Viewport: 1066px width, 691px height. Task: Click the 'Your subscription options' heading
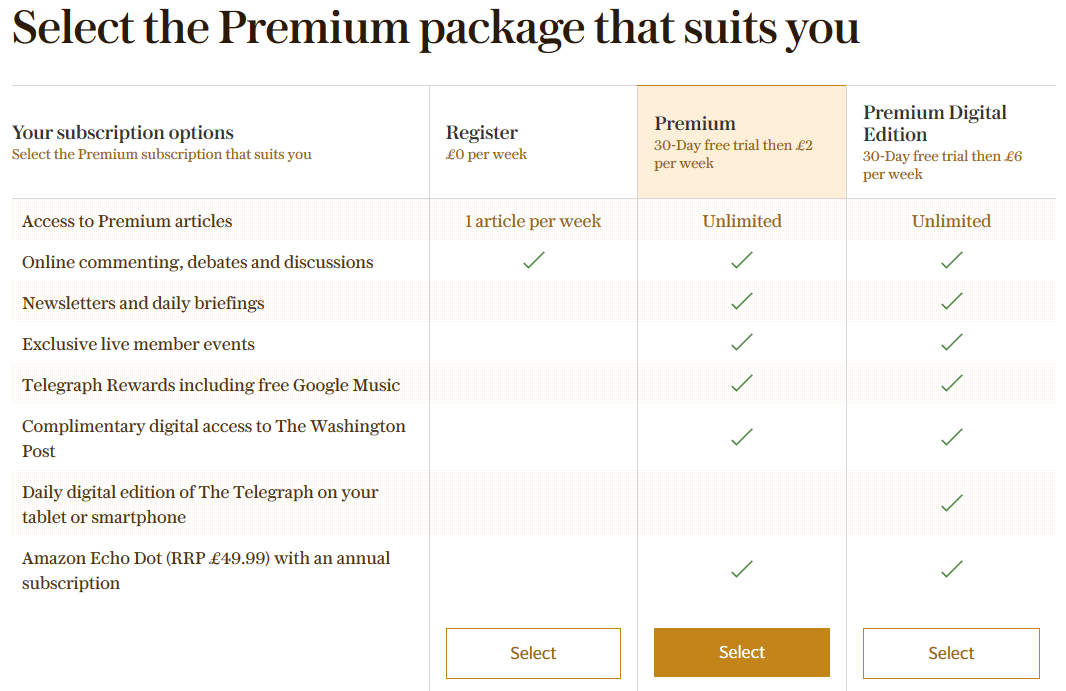pyautogui.click(x=123, y=132)
